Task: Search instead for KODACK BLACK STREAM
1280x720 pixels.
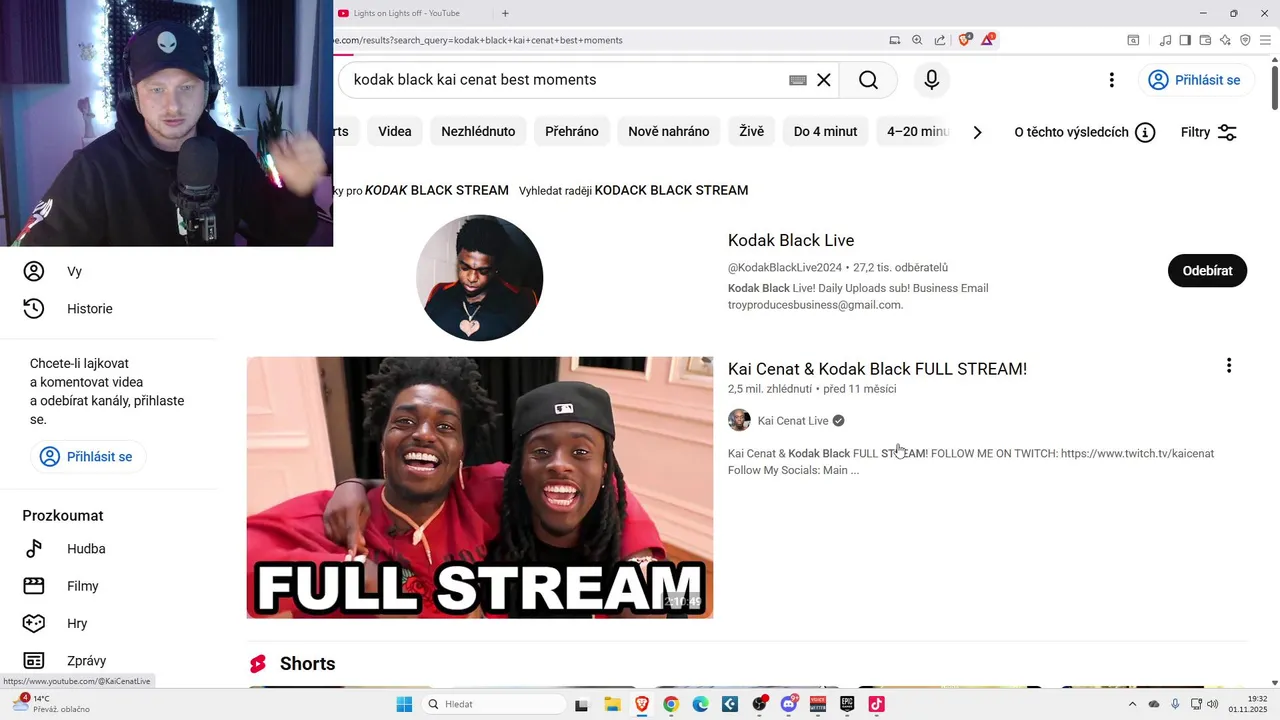Action: click(x=671, y=190)
